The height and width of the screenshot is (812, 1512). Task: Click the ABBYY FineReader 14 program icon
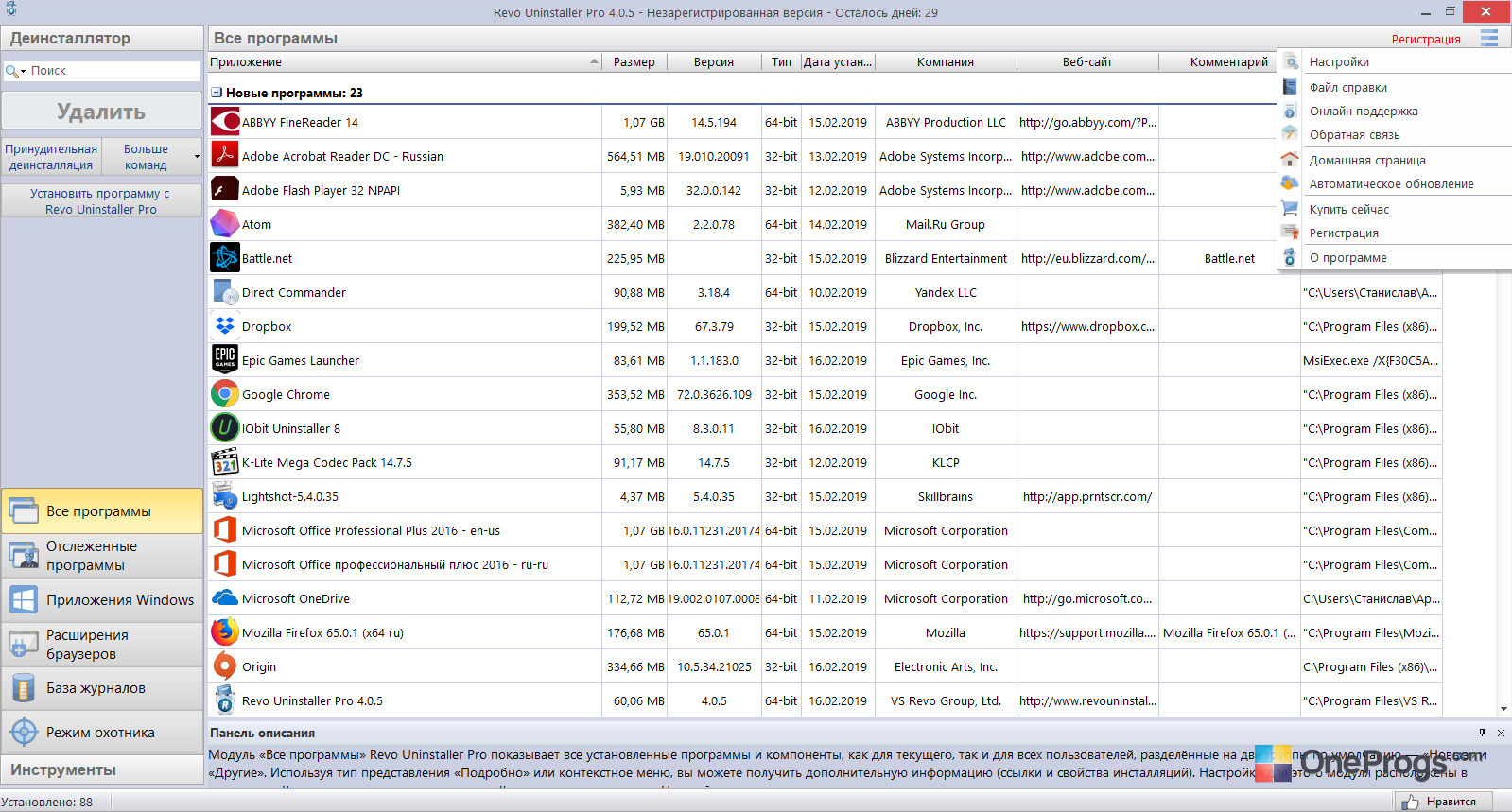point(225,122)
